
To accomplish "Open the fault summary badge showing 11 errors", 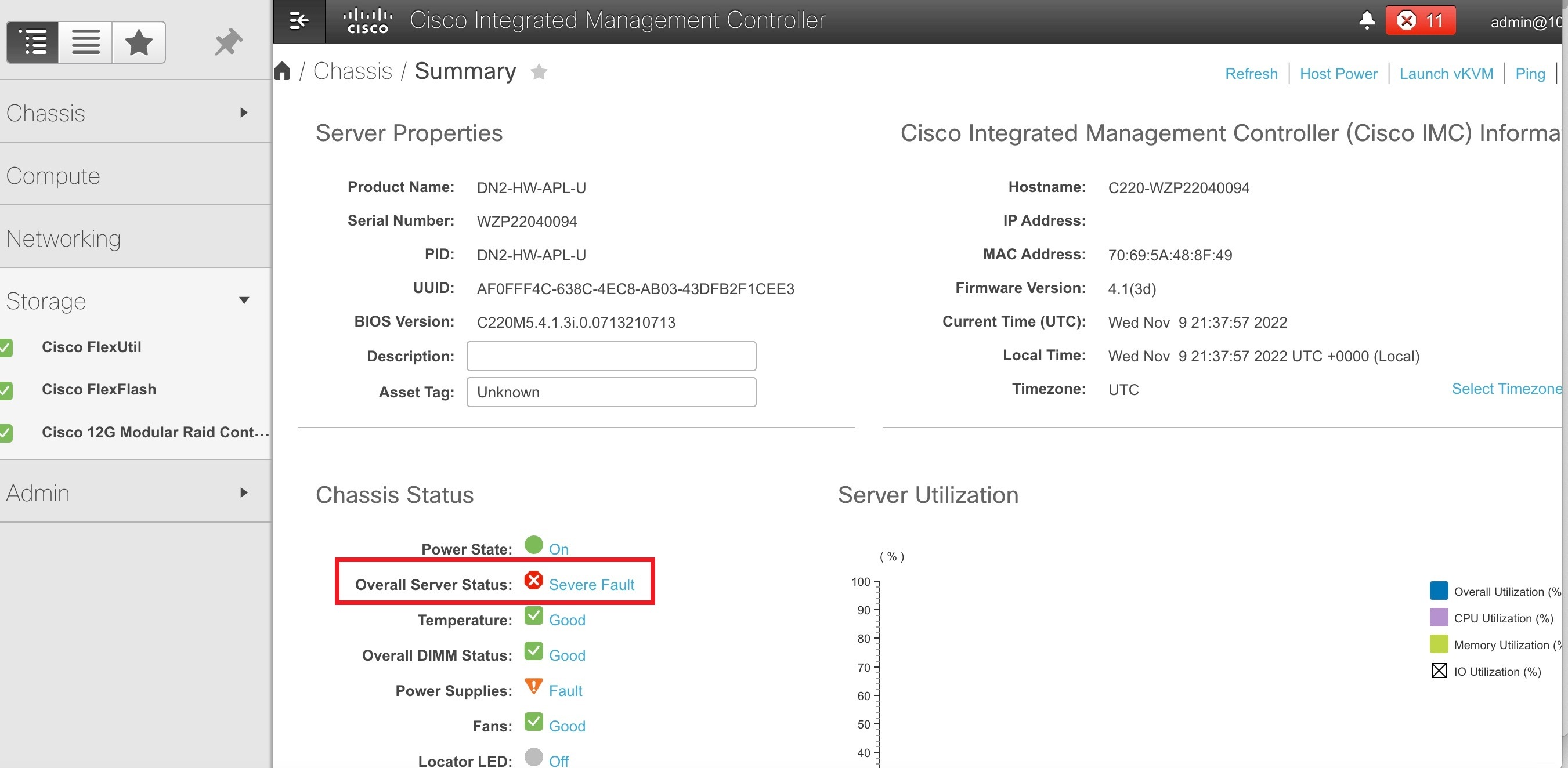I will tap(1421, 20).
